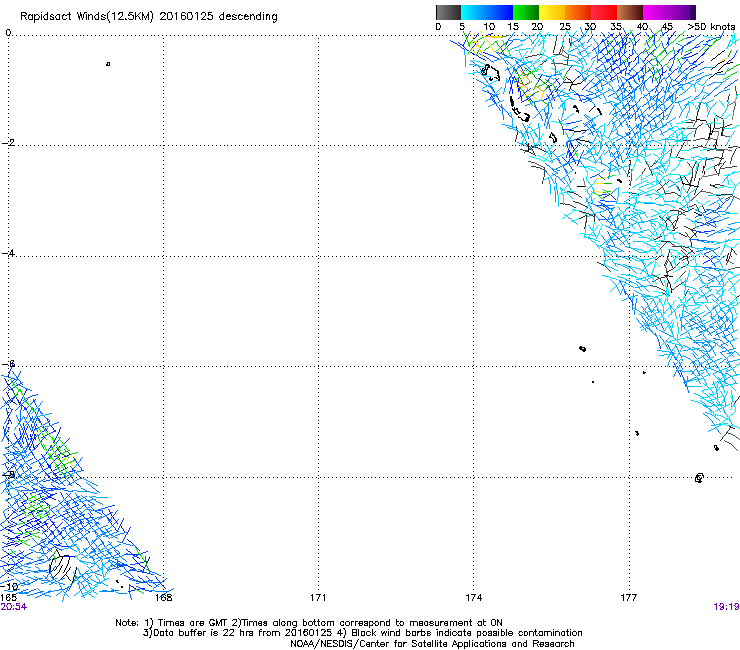Click the island outline on the -8 latitude line

699,478
